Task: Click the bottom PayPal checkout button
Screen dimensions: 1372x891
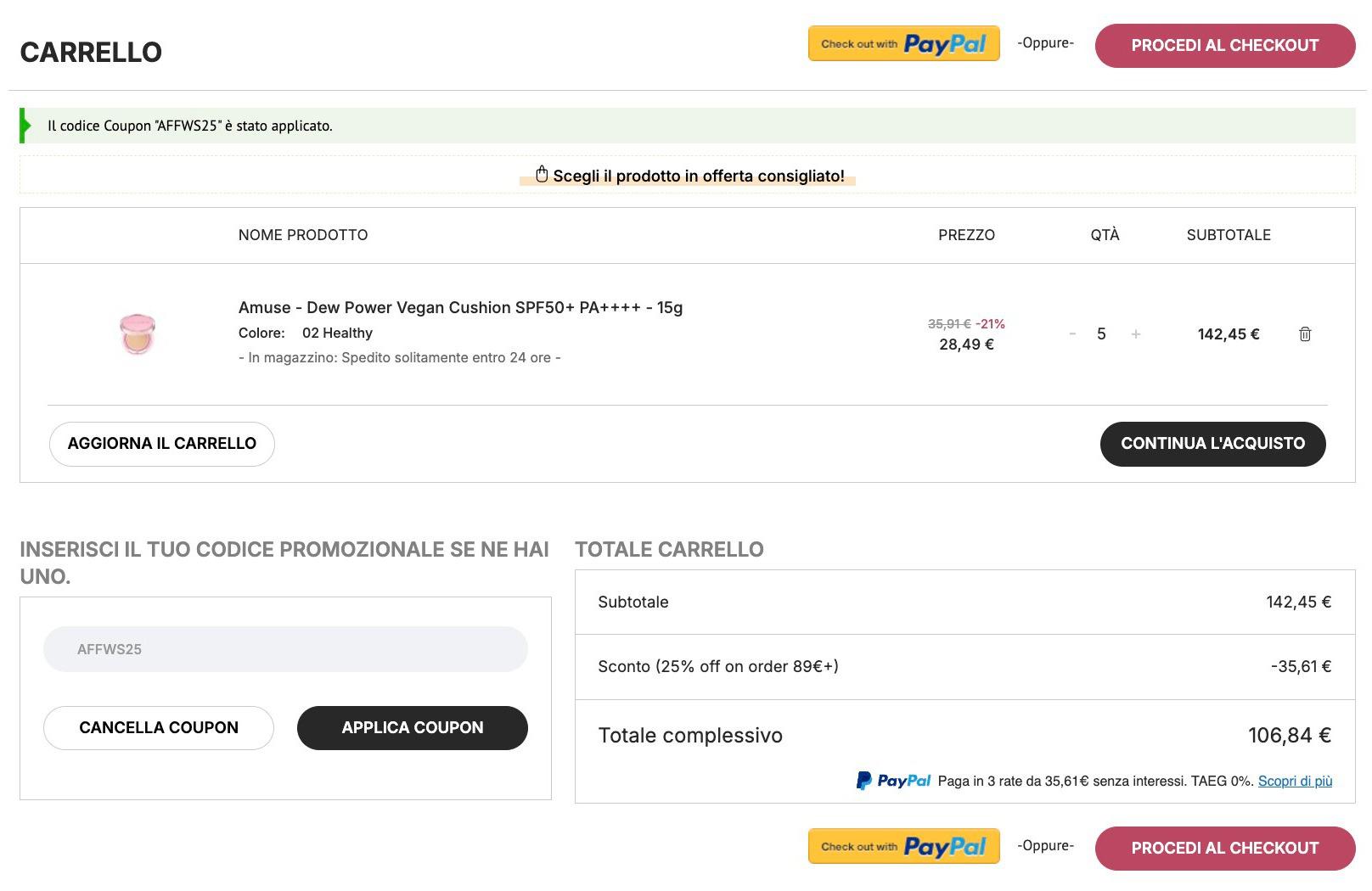Action: coord(903,846)
